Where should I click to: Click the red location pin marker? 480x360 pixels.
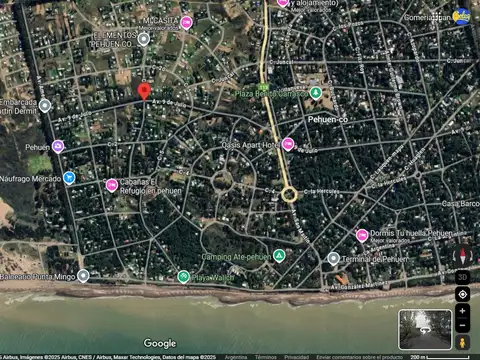coord(144,92)
